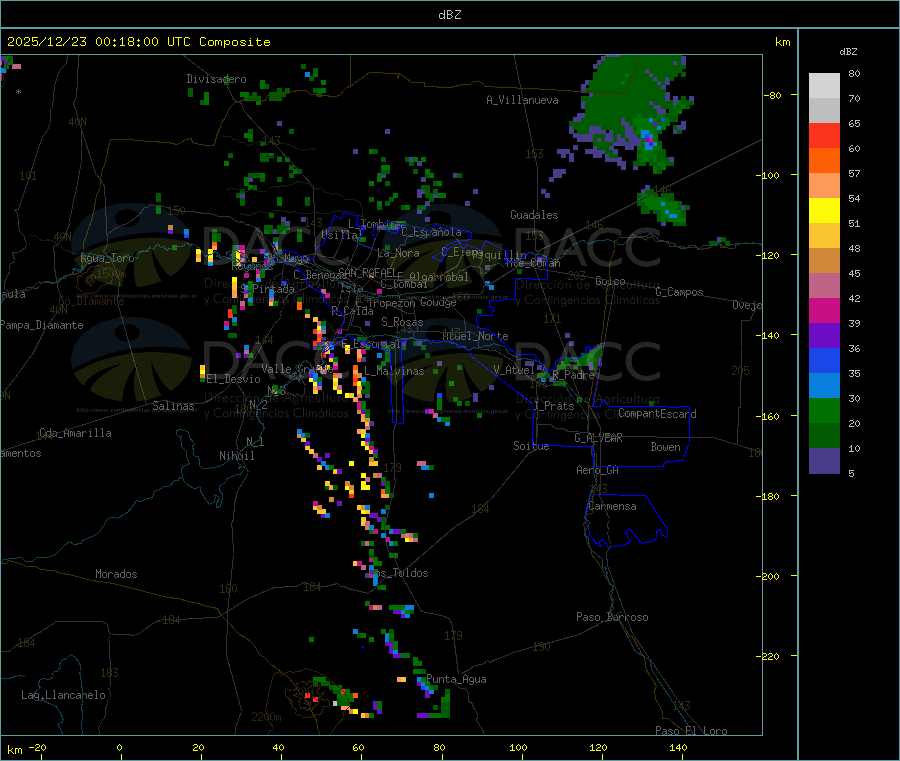Select the magenta 42 dBZ legend swatch

[x=824, y=310]
